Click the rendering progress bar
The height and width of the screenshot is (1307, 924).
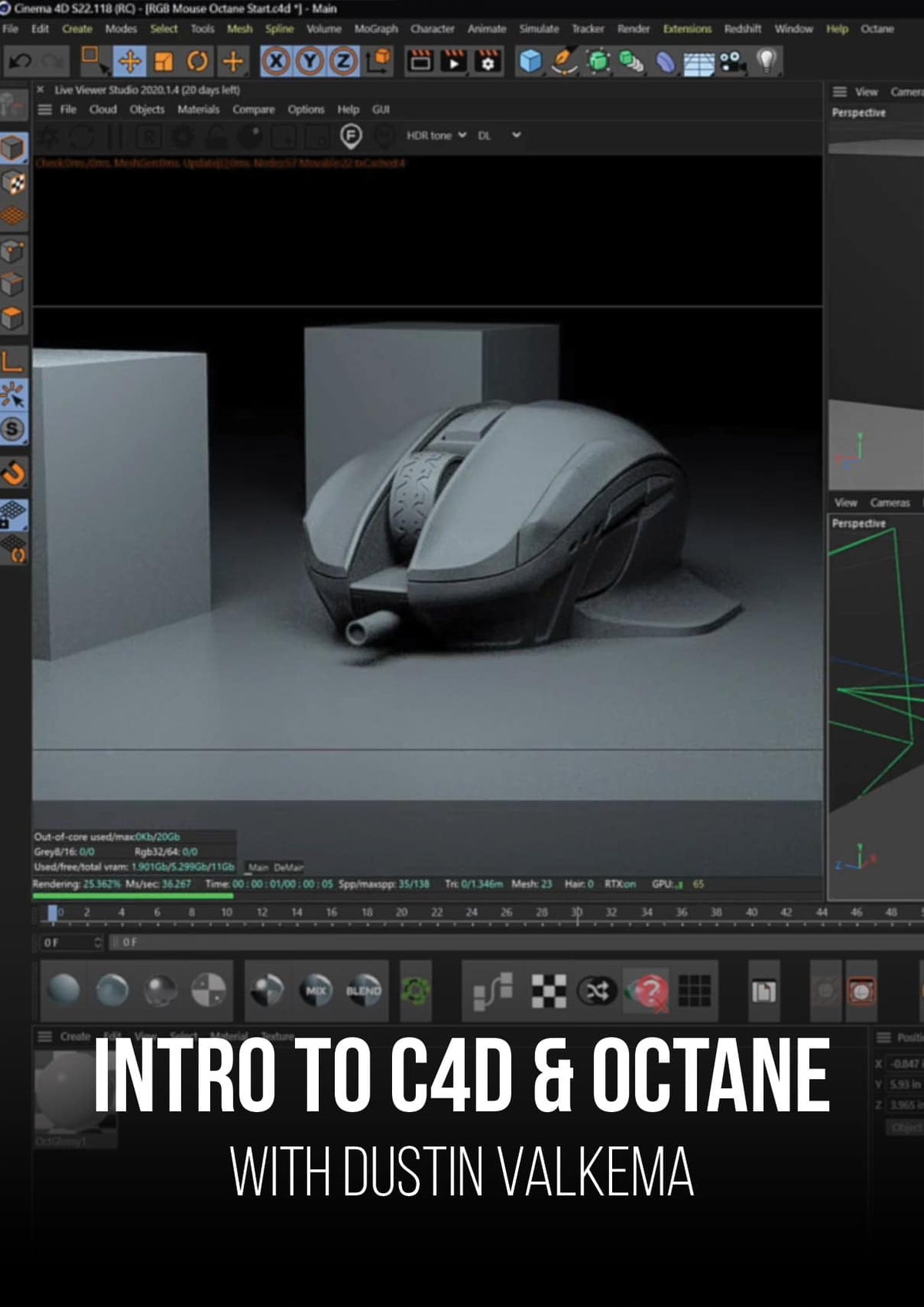[x=132, y=895]
